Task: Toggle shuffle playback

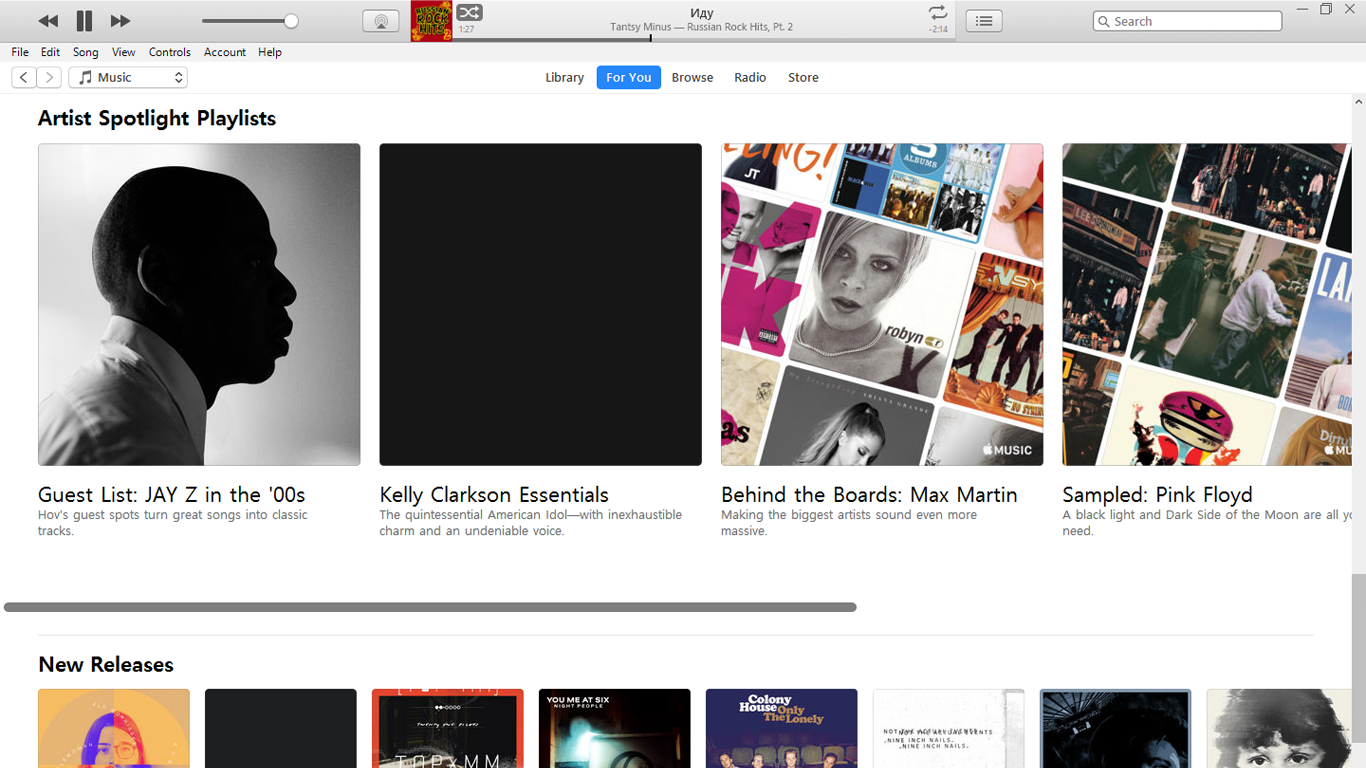Action: click(x=470, y=12)
